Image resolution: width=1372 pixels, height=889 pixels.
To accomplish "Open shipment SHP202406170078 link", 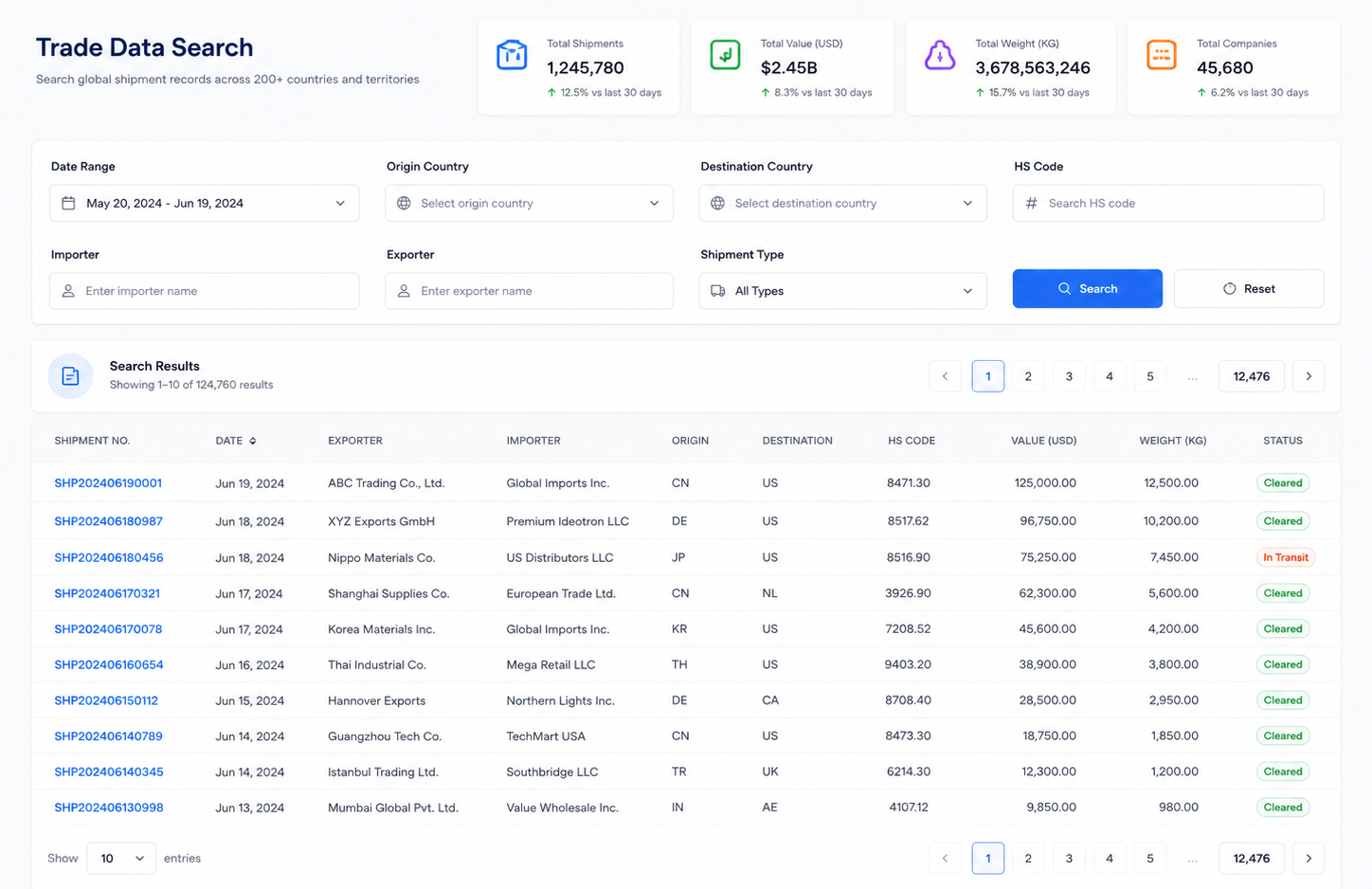I will [108, 628].
